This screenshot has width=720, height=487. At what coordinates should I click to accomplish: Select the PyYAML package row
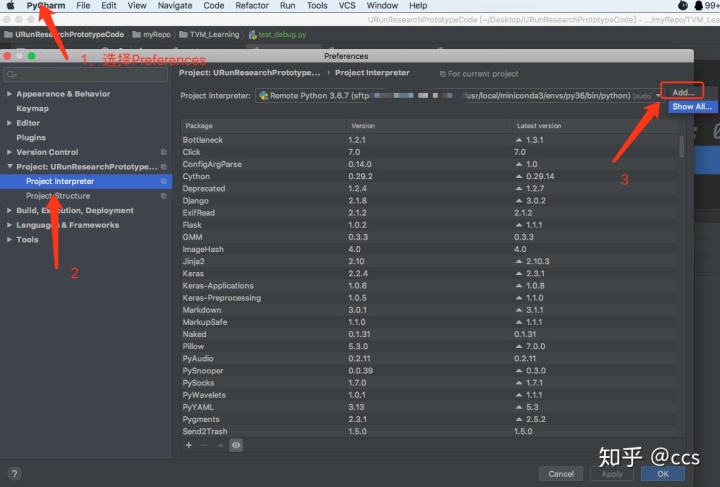(429, 407)
